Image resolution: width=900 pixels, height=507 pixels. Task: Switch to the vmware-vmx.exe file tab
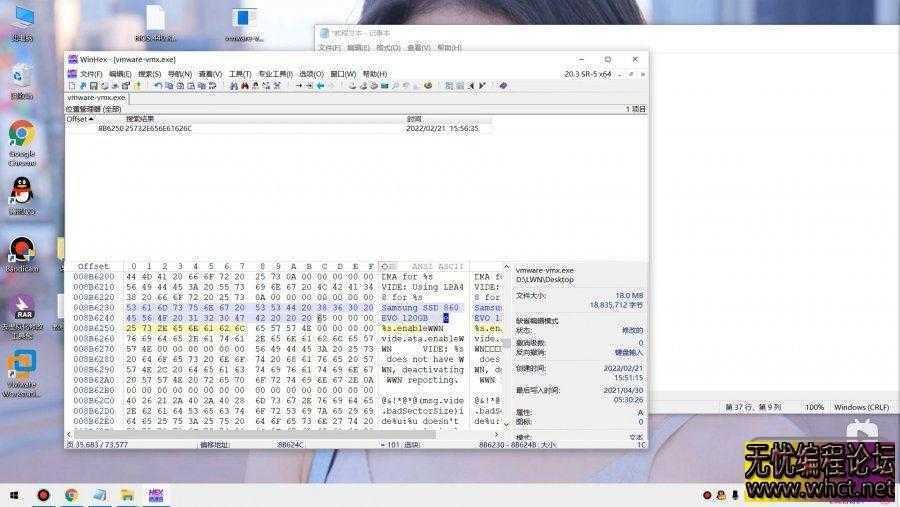coord(96,98)
